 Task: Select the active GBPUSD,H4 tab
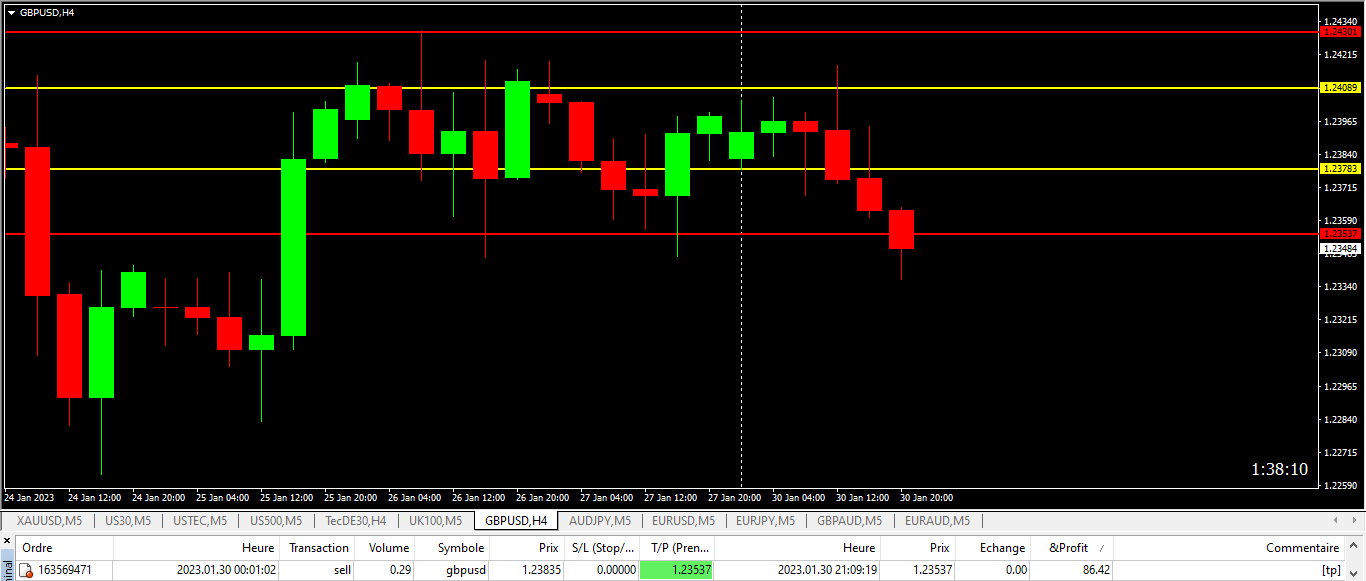click(515, 520)
